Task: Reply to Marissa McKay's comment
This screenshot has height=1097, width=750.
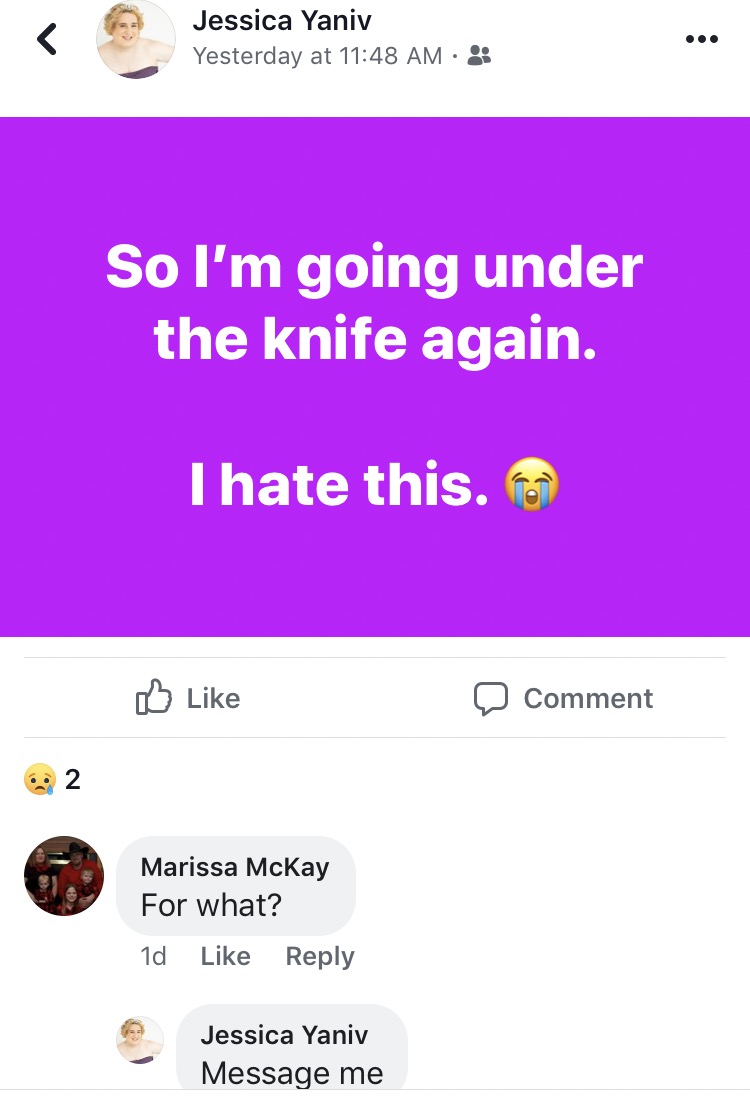Action: tap(320, 956)
